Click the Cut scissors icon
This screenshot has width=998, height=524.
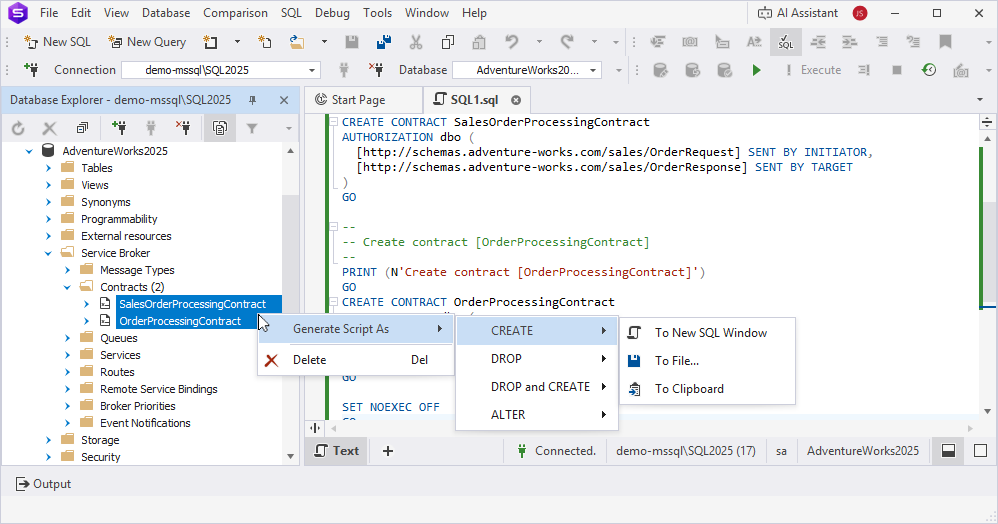tap(416, 42)
